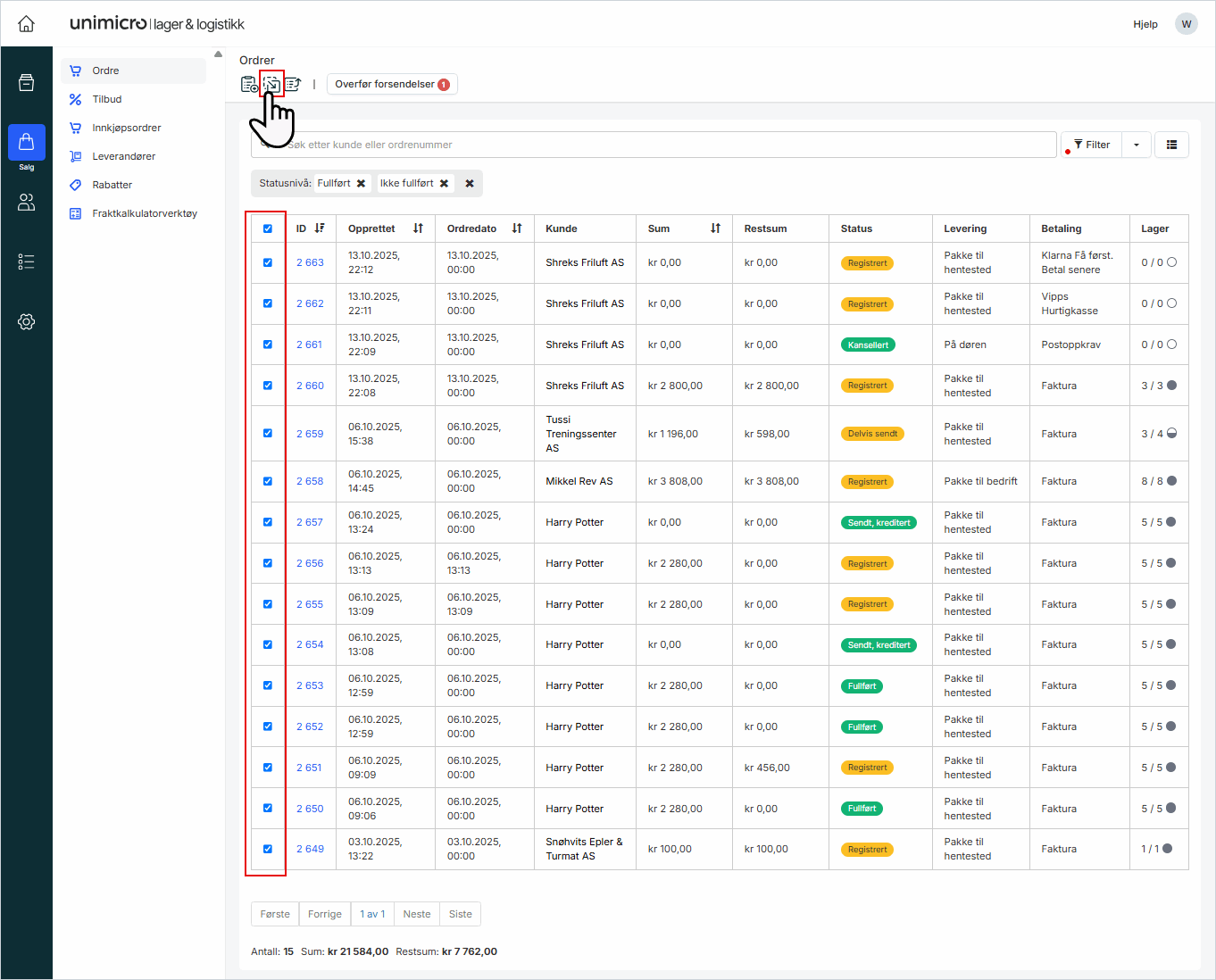This screenshot has width=1216, height=980.
Task: Uncheck the select-all orders checkbox
Action: point(268,228)
